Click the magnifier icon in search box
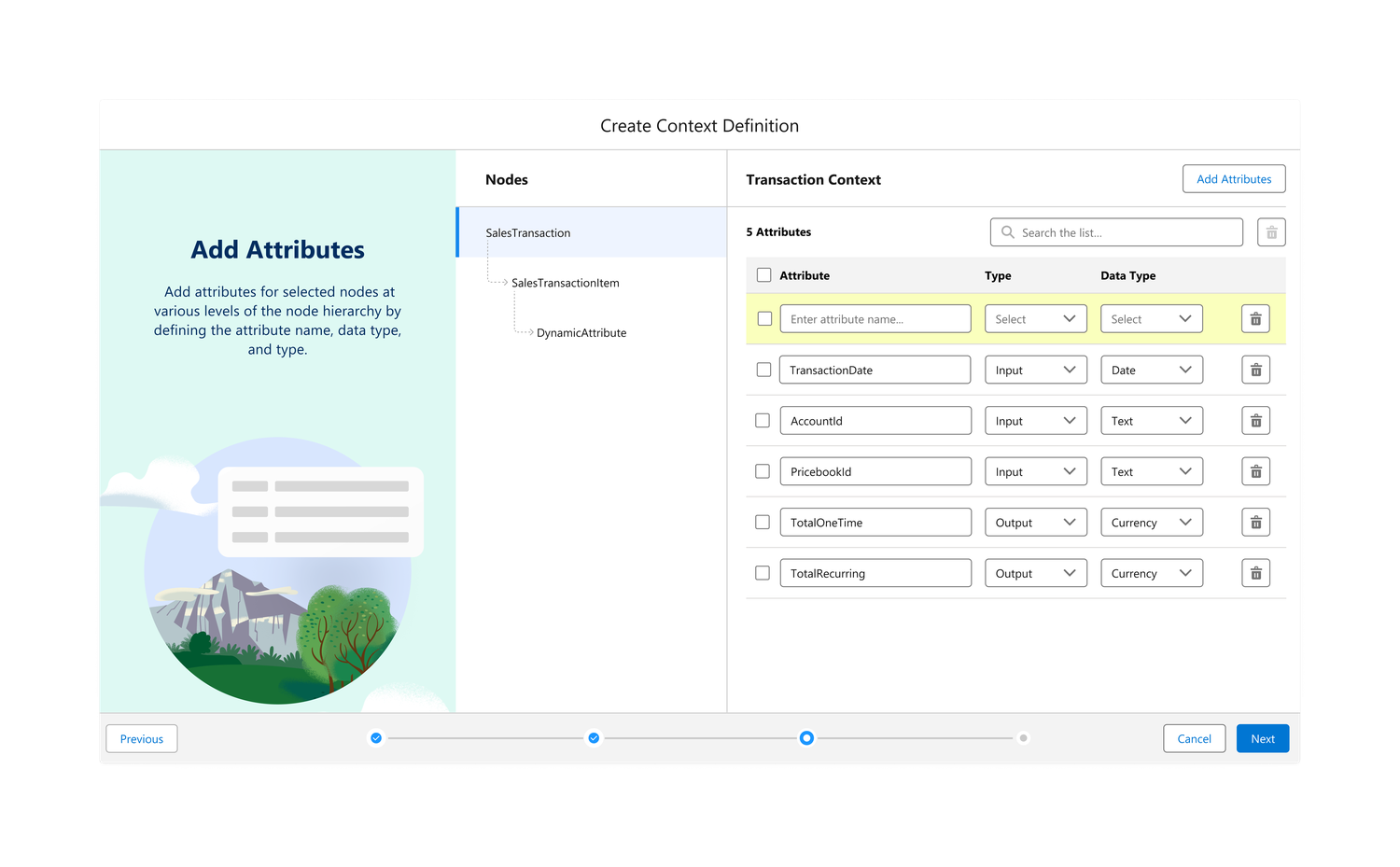The height and width of the screenshot is (867, 1400). pos(1008,232)
